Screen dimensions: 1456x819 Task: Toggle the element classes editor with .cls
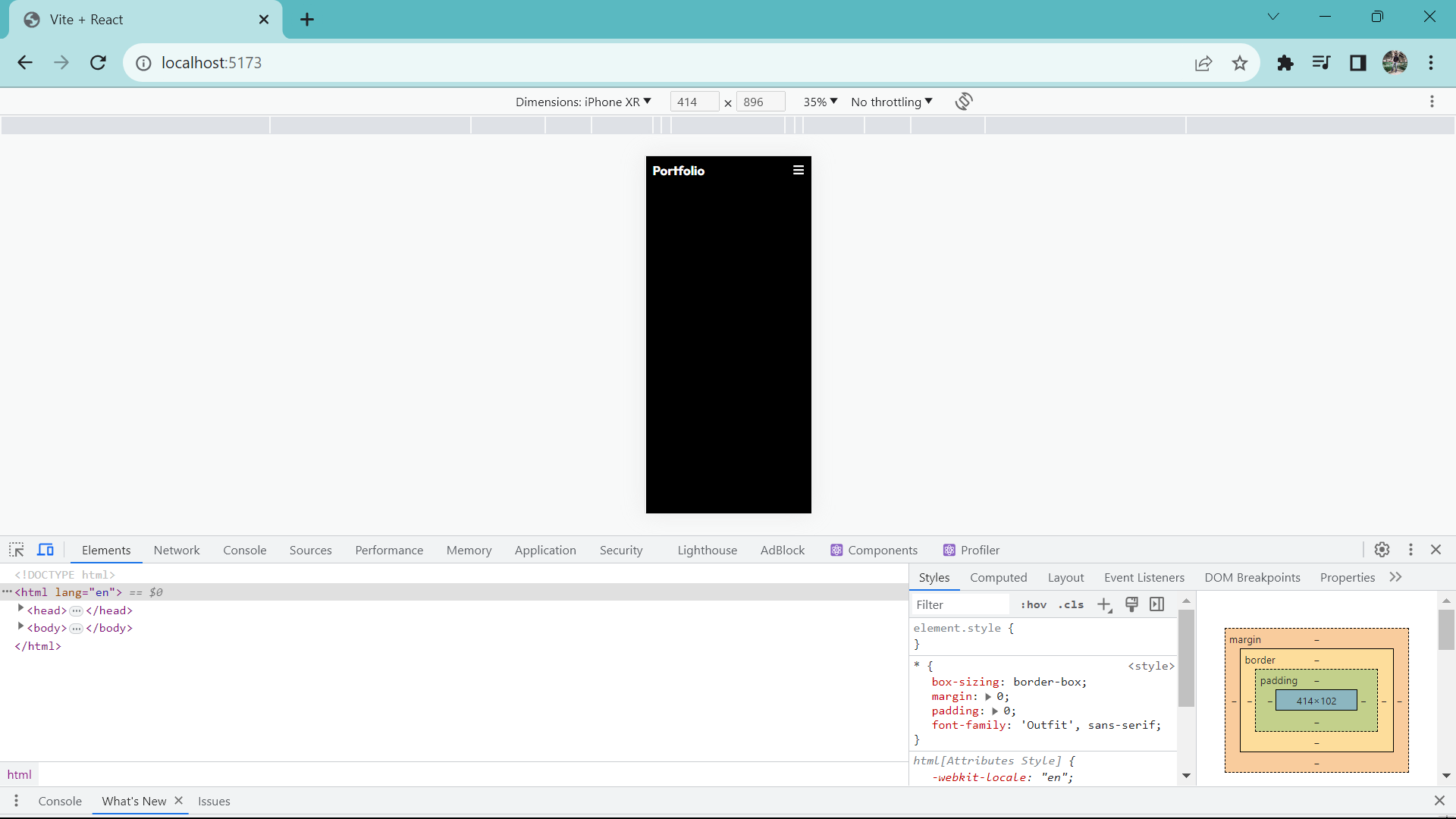1070,604
